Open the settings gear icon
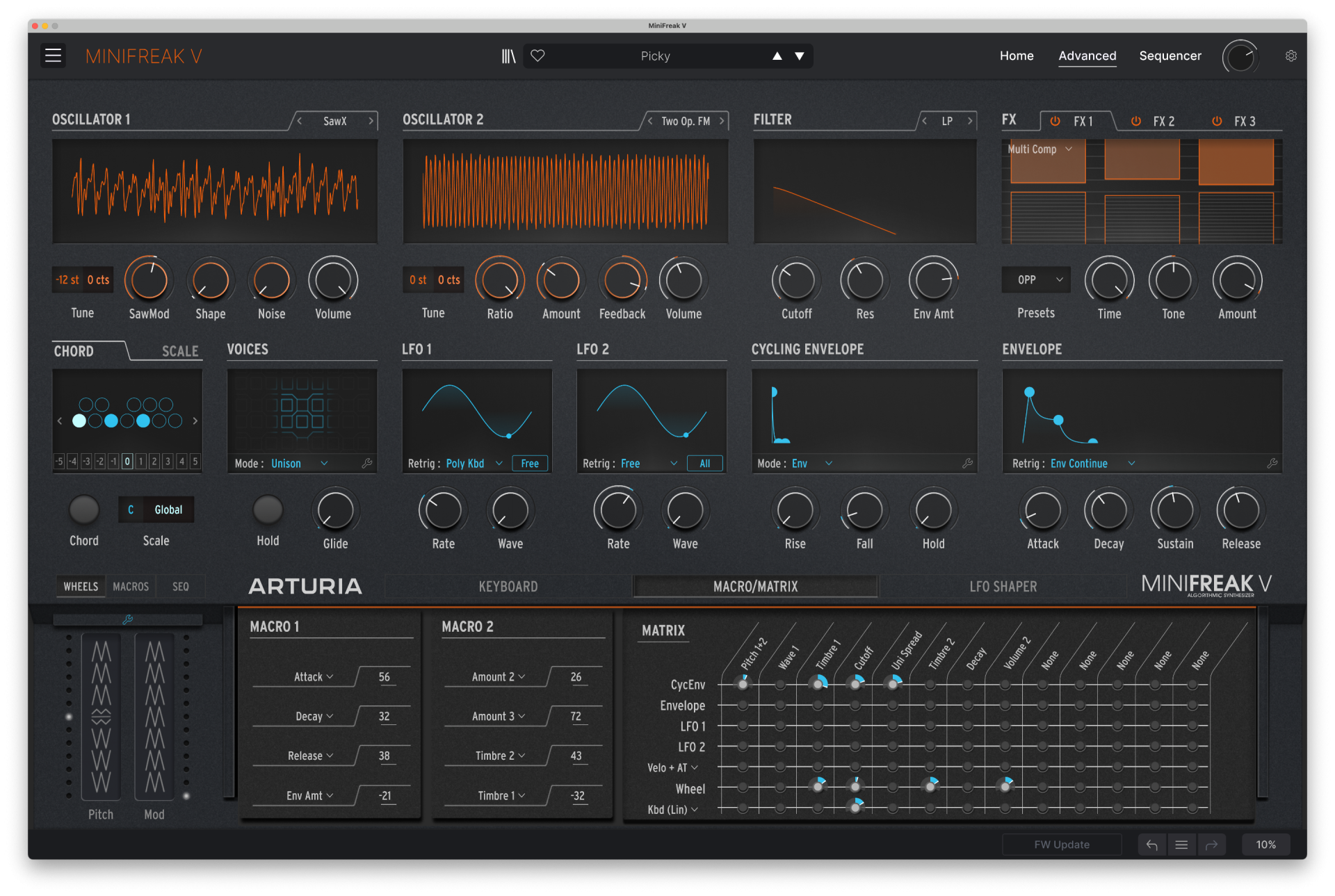The height and width of the screenshot is (896, 1335). coord(1290,56)
